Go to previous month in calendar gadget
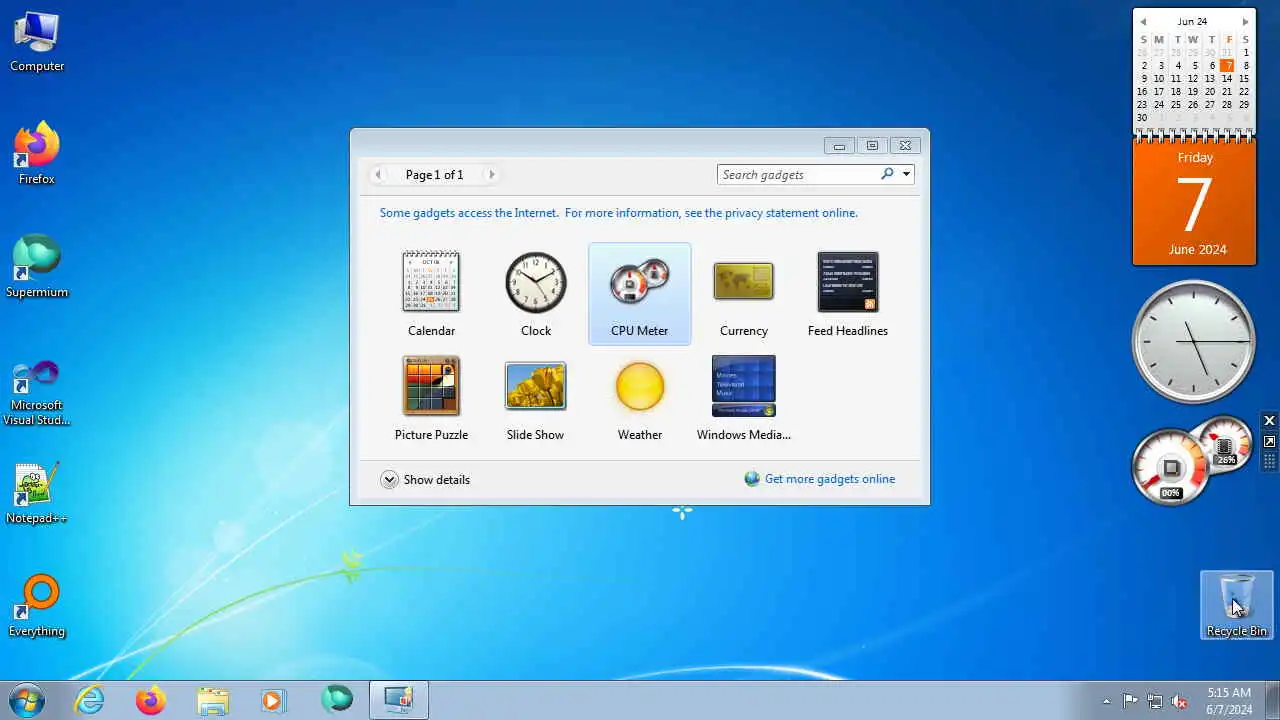The height and width of the screenshot is (720, 1280). tap(1143, 21)
